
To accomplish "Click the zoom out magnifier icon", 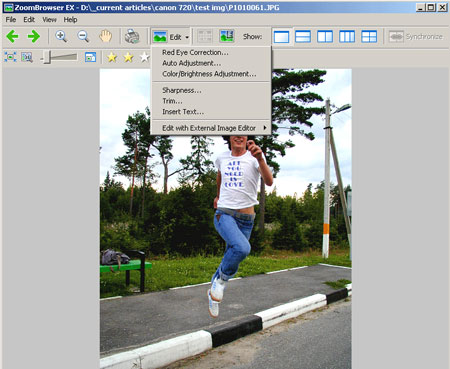I will [x=83, y=36].
